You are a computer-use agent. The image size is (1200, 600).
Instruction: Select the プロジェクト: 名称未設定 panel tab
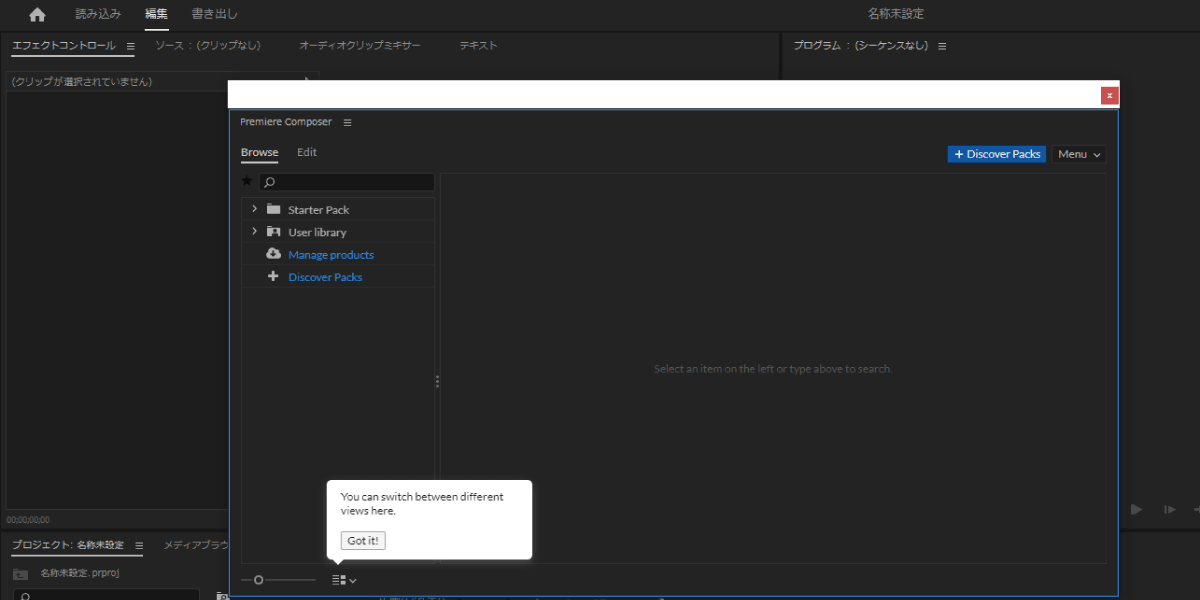[68, 545]
